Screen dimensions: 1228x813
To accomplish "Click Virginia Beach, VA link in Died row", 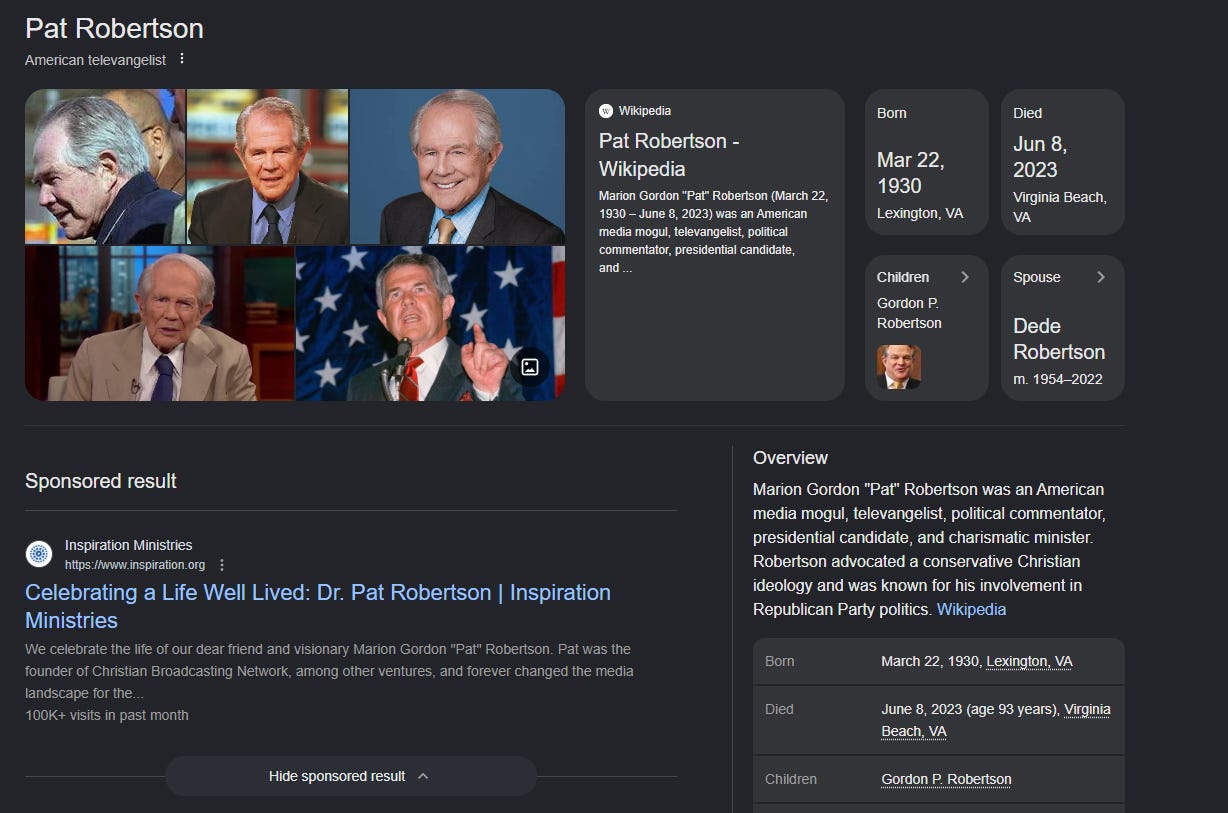I will 996,720.
